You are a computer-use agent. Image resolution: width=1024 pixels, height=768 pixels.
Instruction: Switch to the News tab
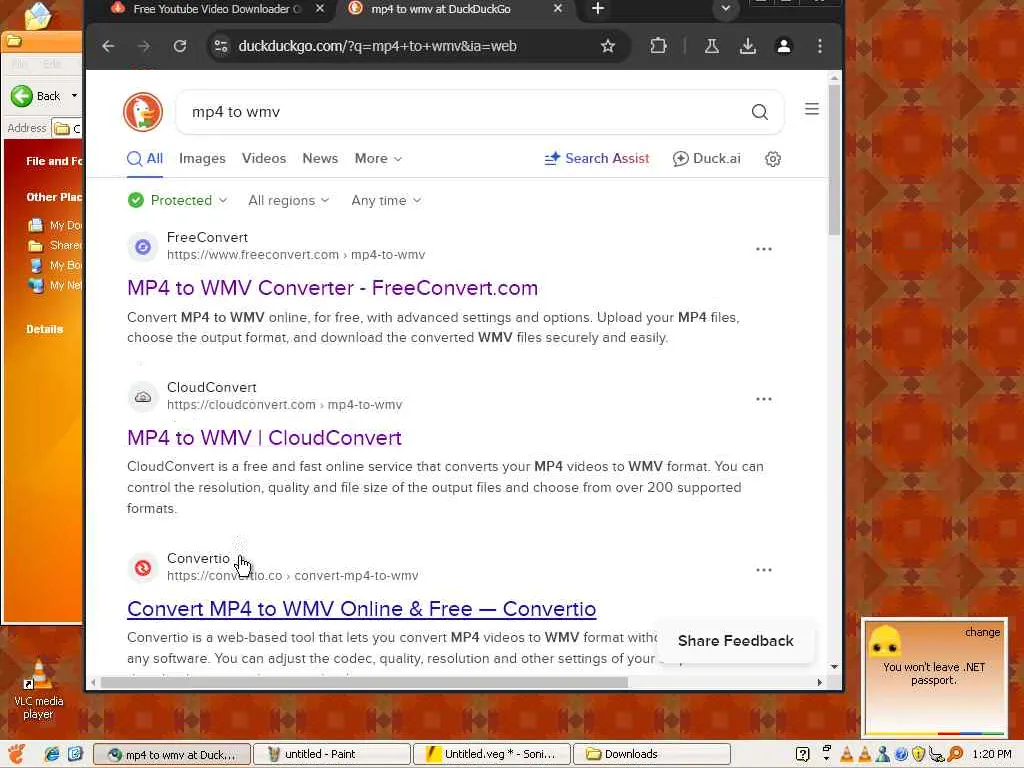click(320, 159)
